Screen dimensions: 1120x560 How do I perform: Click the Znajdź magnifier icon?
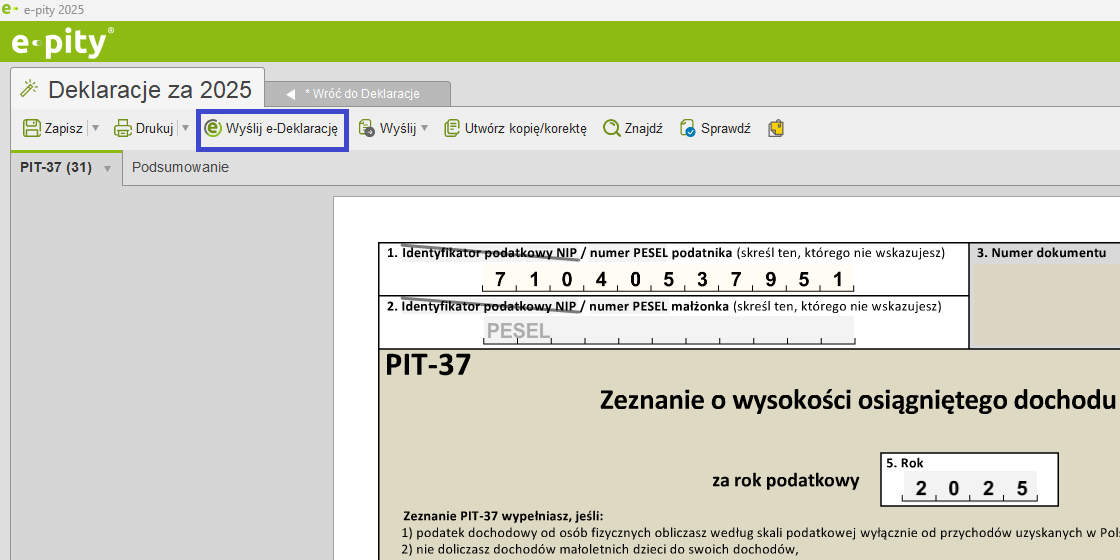[611, 128]
